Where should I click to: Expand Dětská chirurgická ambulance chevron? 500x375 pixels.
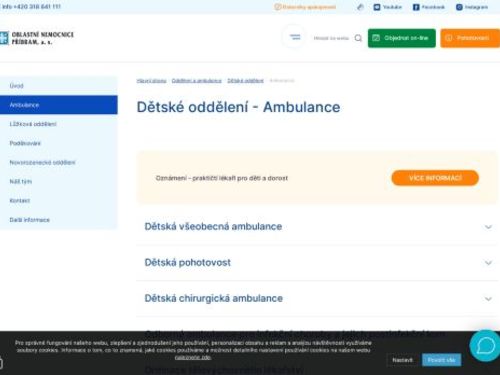pyautogui.click(x=488, y=299)
